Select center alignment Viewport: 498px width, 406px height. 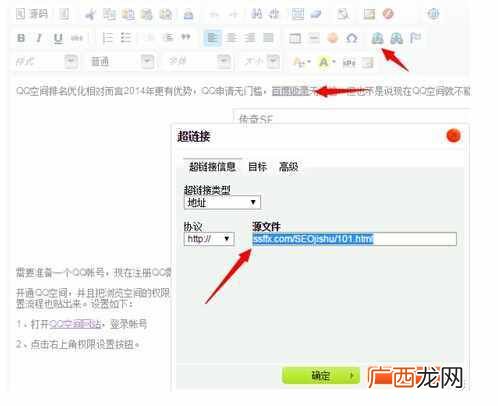[x=231, y=38]
